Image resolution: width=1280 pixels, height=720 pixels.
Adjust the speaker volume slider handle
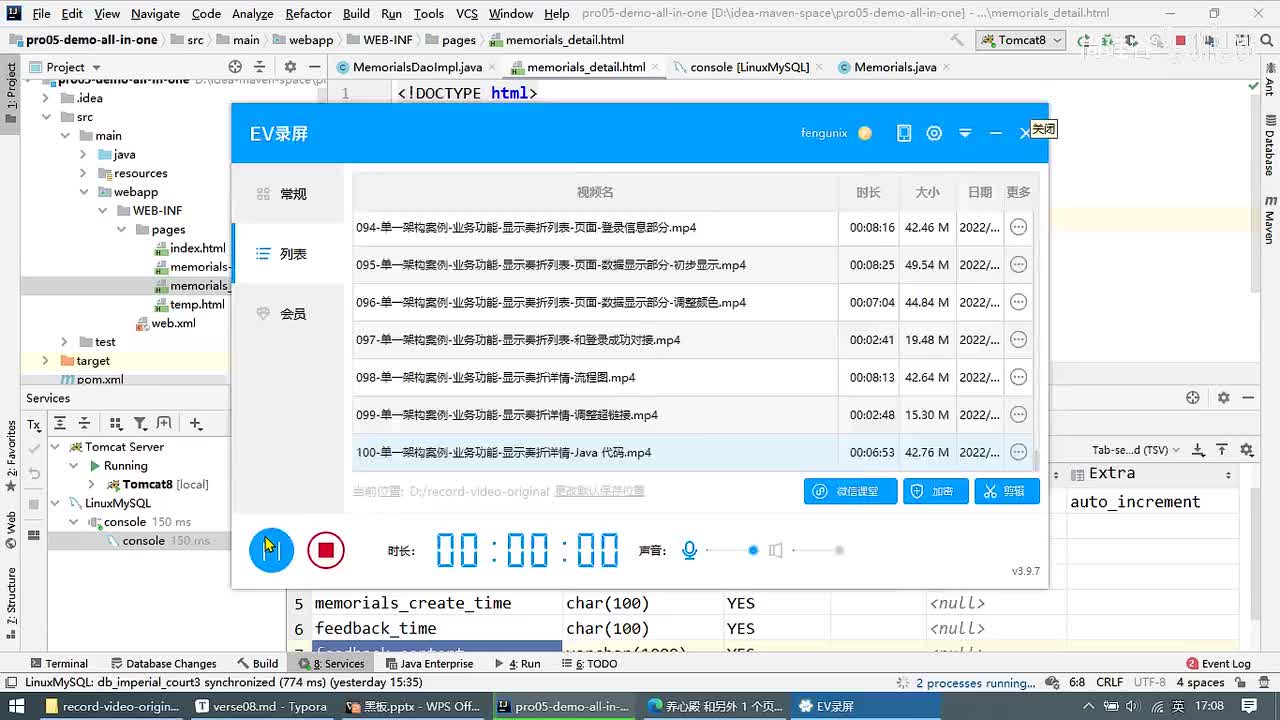click(839, 550)
